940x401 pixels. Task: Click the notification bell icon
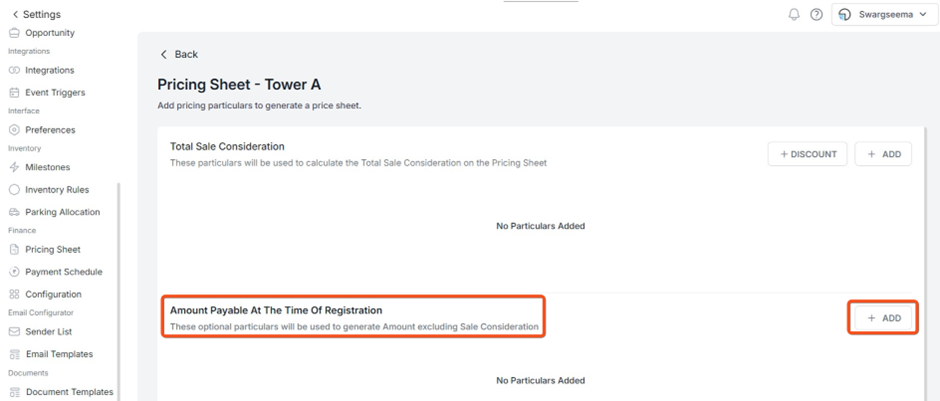794,14
